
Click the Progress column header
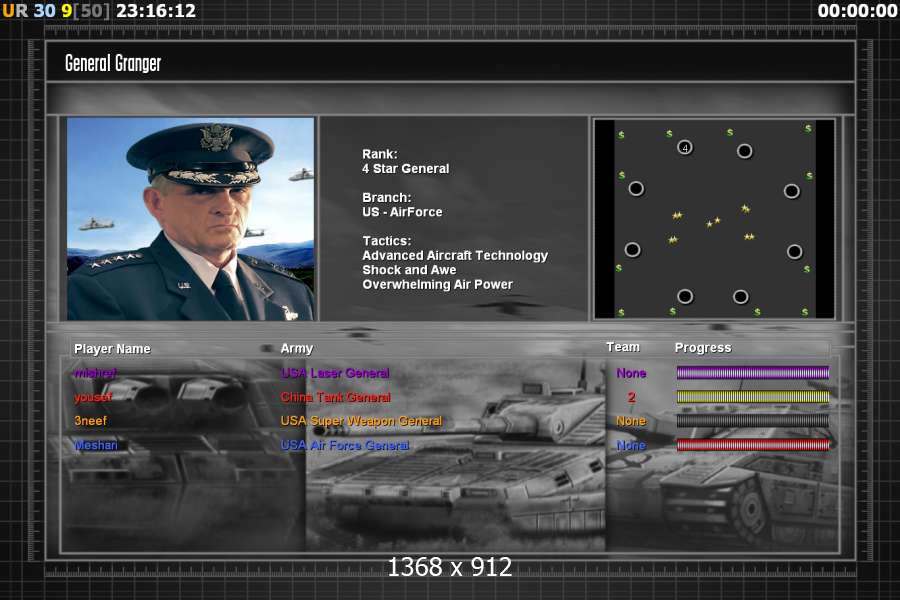pos(703,347)
